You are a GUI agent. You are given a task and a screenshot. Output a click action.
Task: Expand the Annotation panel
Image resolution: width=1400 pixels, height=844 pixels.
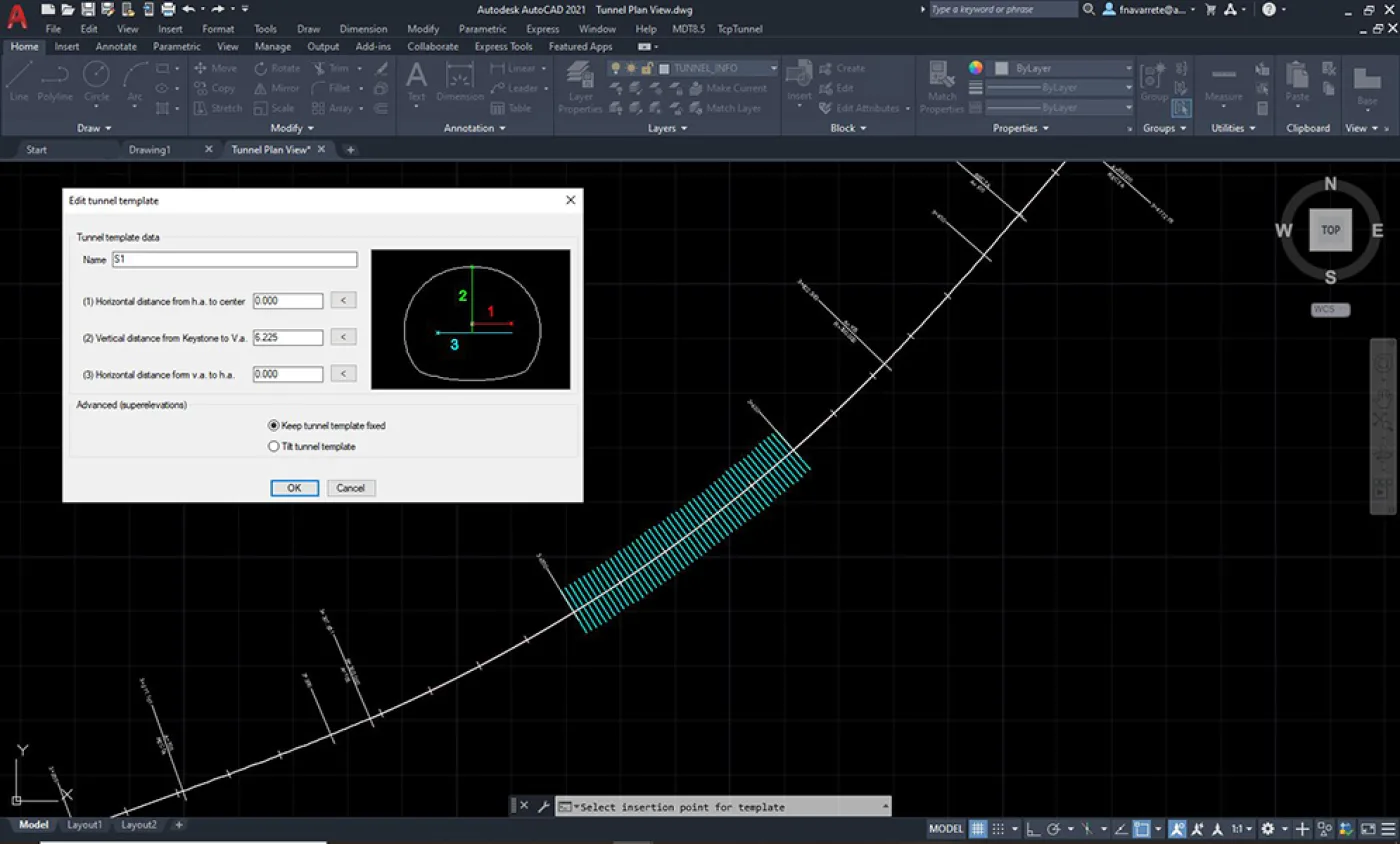click(474, 128)
